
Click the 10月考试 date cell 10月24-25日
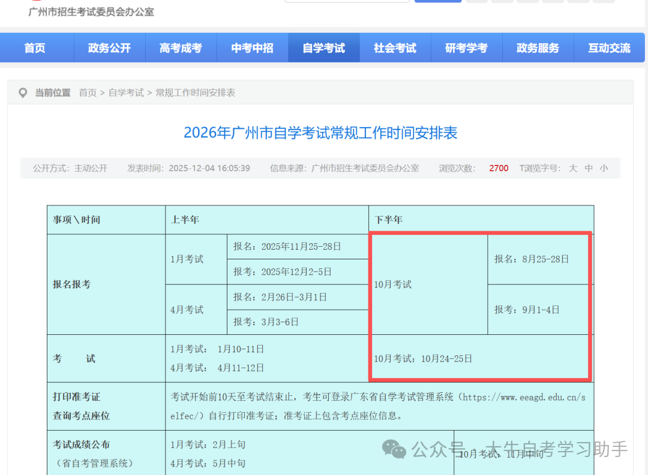tap(422, 358)
